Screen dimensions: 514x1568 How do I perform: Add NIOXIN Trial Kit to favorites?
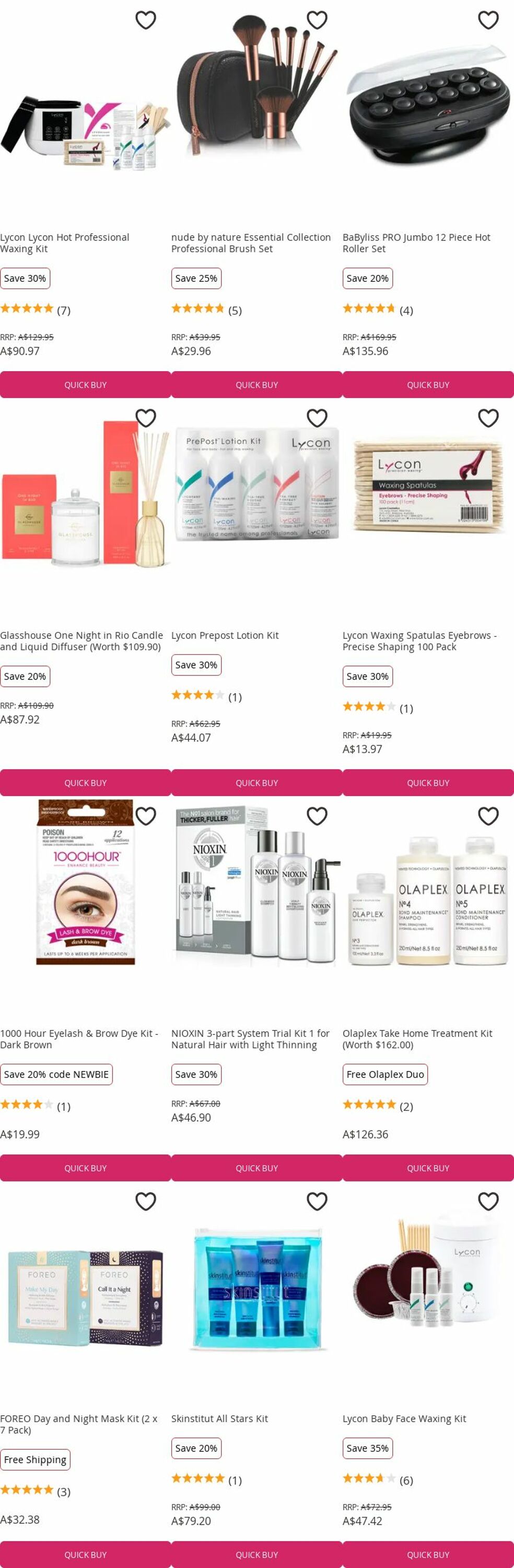click(x=317, y=816)
